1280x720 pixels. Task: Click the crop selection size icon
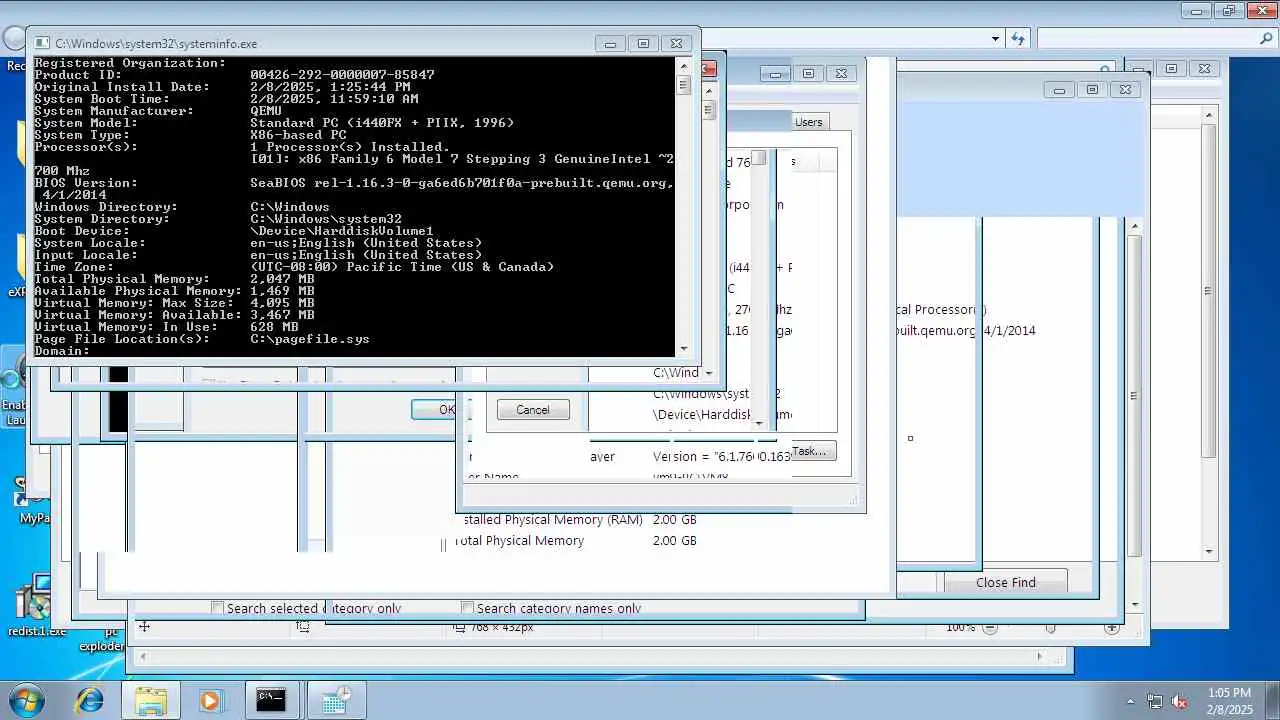(303, 627)
